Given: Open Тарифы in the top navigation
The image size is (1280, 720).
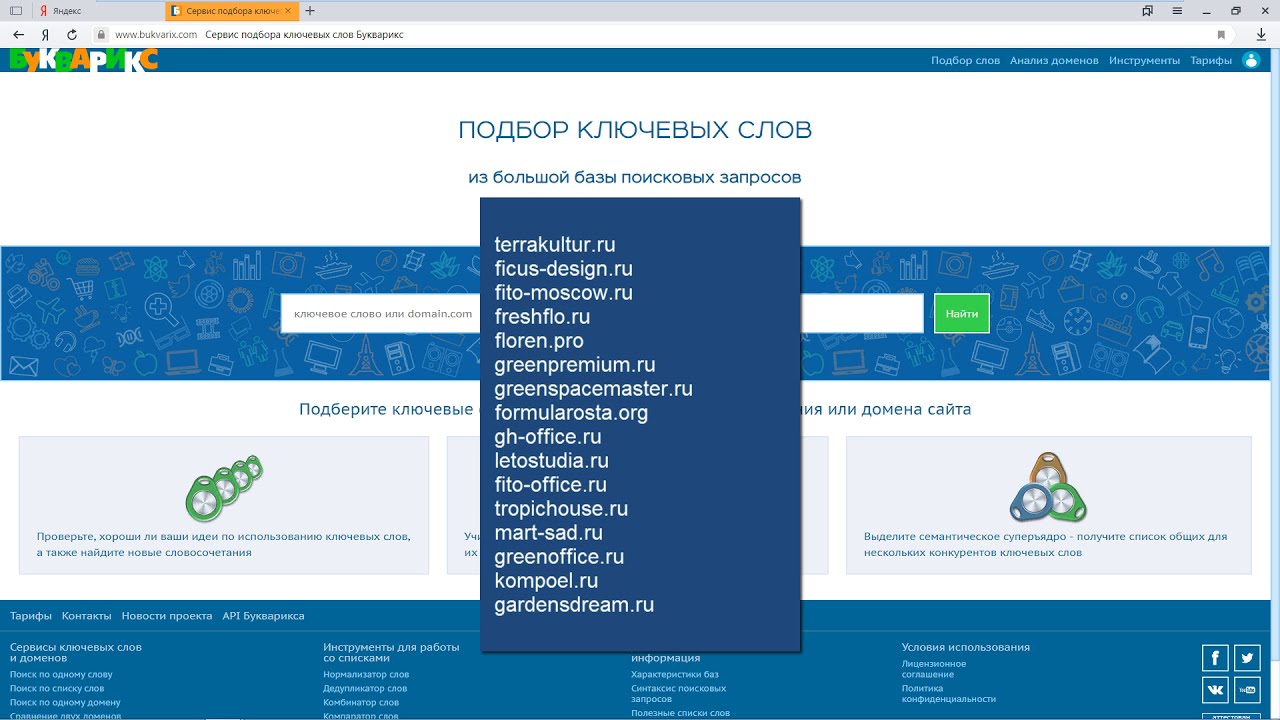Looking at the screenshot, I should (x=1211, y=60).
